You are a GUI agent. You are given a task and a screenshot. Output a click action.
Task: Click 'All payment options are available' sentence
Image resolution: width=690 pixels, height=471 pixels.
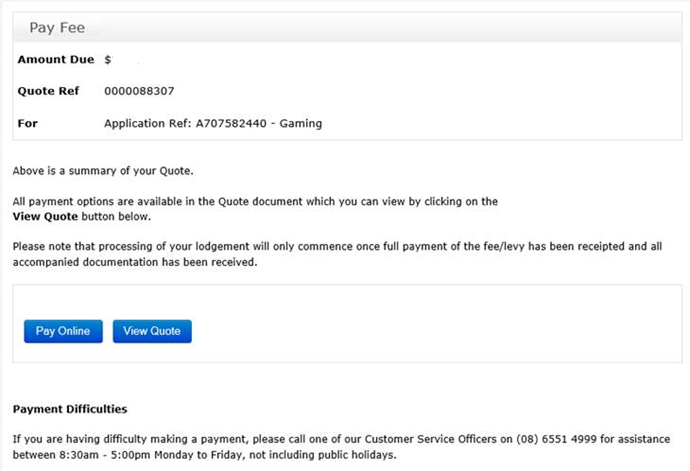255,201
